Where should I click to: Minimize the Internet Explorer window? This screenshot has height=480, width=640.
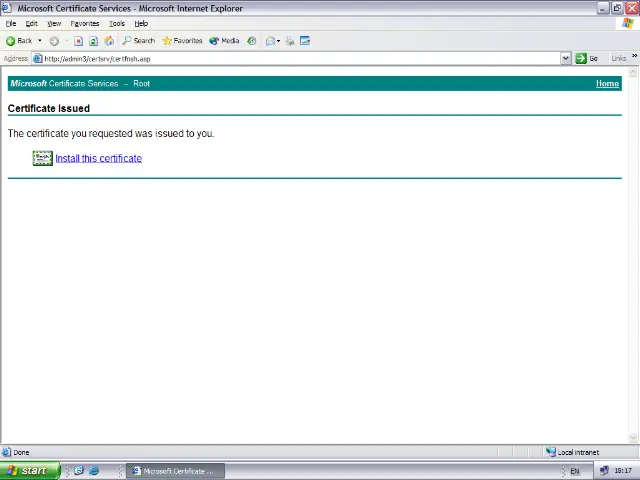(x=603, y=8)
